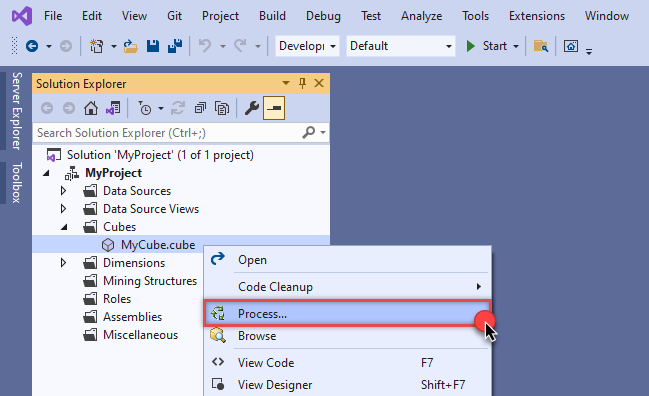This screenshot has width=649, height=396.
Task: Click the New Project toolbar icon
Action: pos(96,46)
